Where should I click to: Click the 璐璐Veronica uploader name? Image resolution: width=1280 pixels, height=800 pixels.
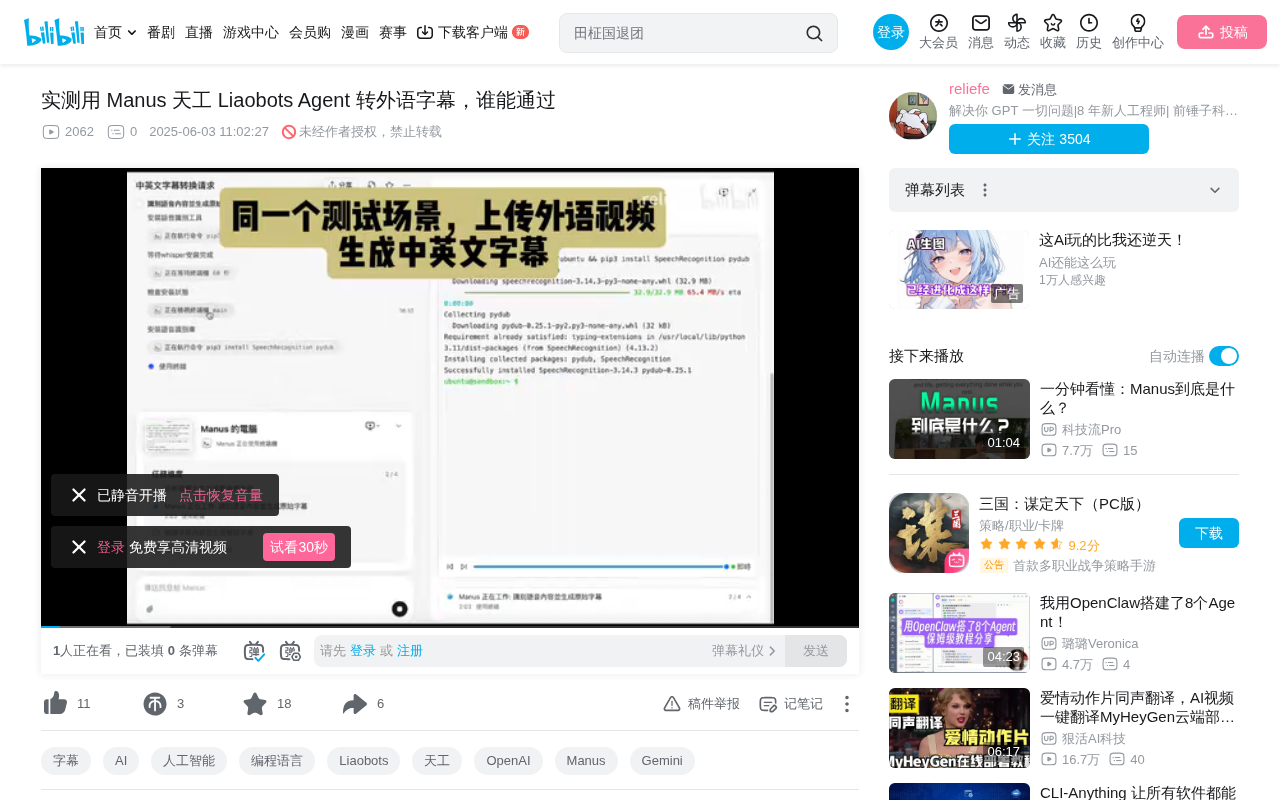point(1100,644)
